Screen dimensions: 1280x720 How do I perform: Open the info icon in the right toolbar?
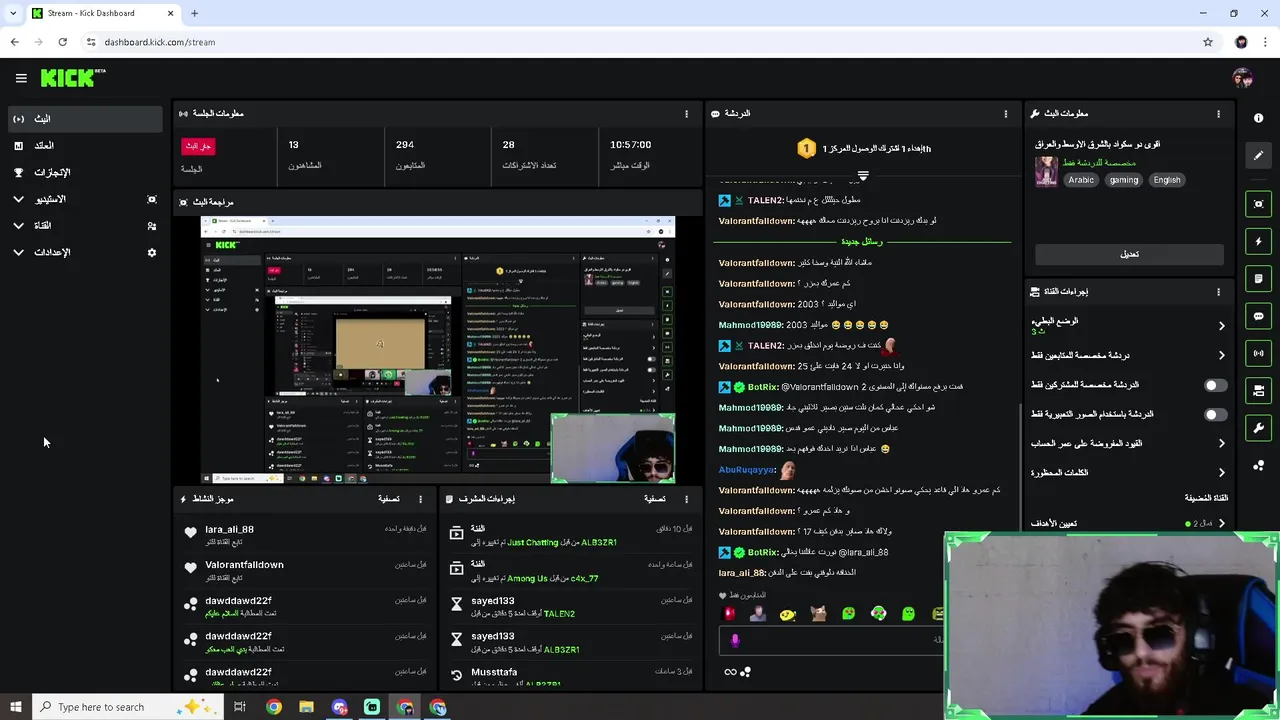(1258, 118)
